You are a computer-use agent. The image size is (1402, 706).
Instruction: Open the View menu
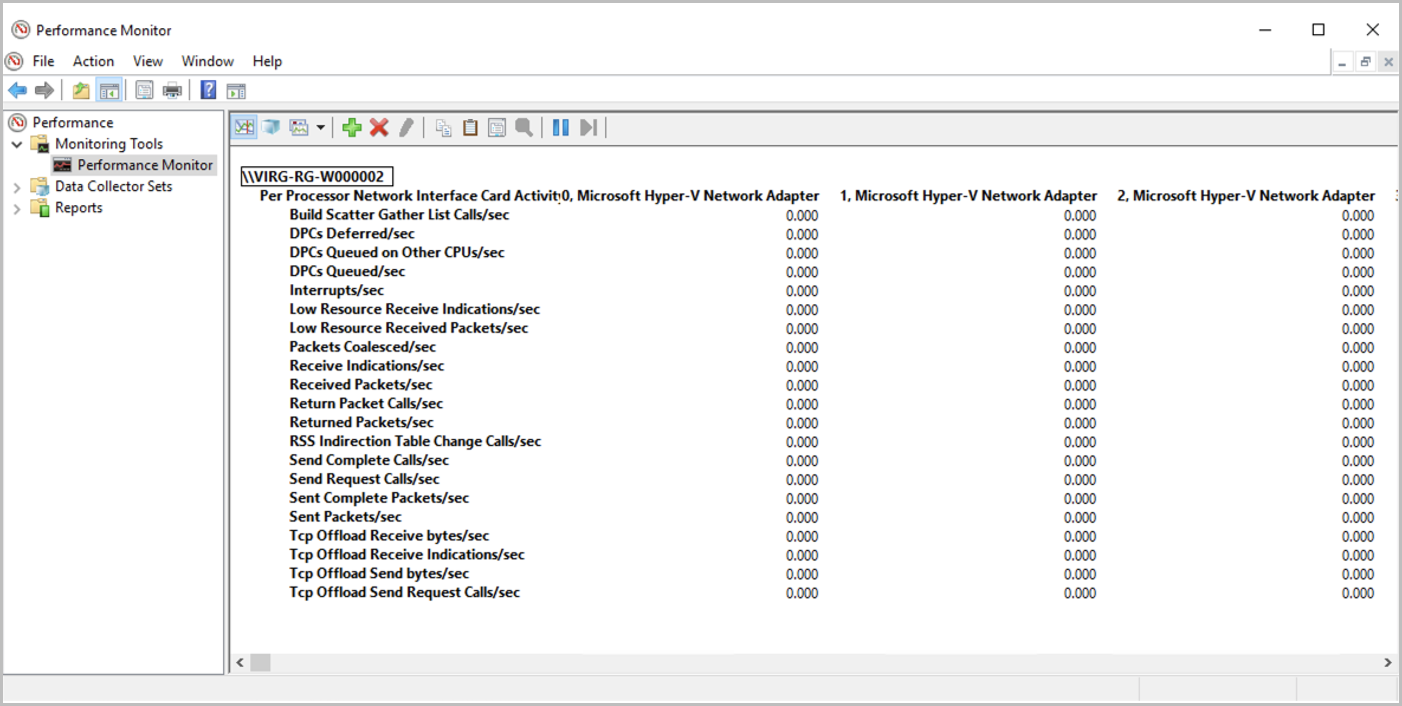(148, 61)
